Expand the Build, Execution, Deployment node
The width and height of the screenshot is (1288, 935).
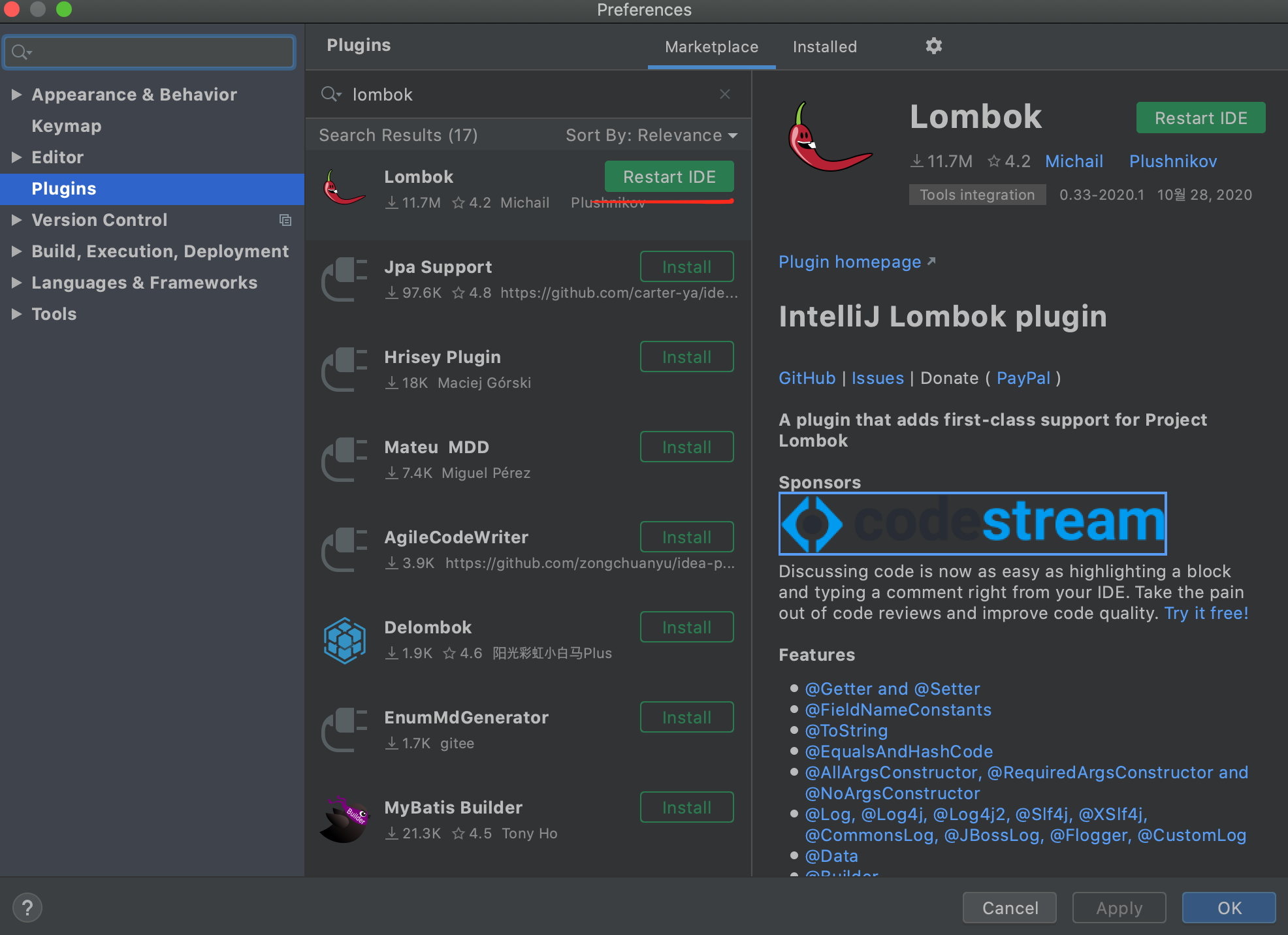[x=16, y=251]
